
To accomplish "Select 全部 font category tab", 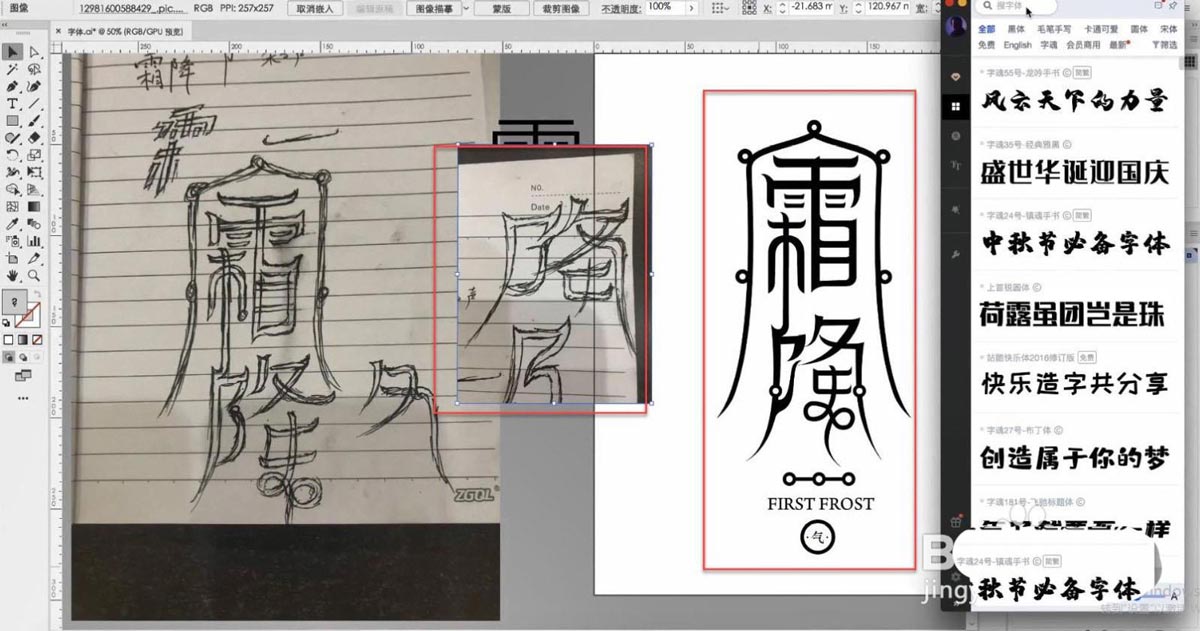I will point(987,30).
